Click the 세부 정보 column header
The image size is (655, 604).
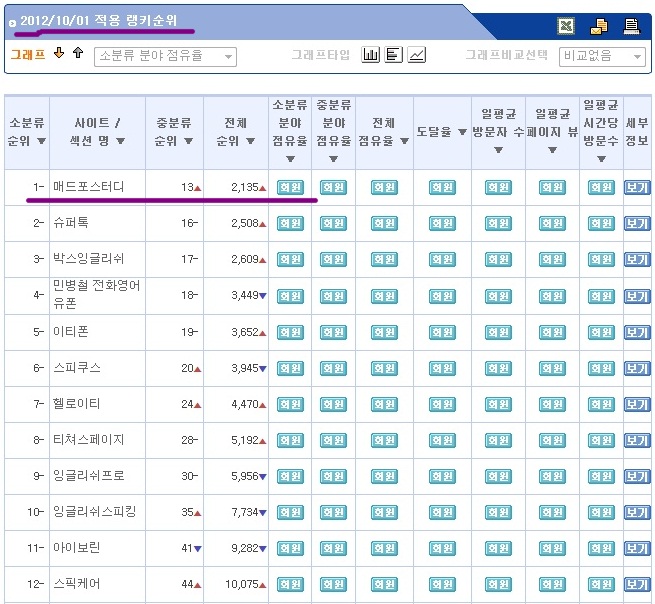tap(637, 132)
